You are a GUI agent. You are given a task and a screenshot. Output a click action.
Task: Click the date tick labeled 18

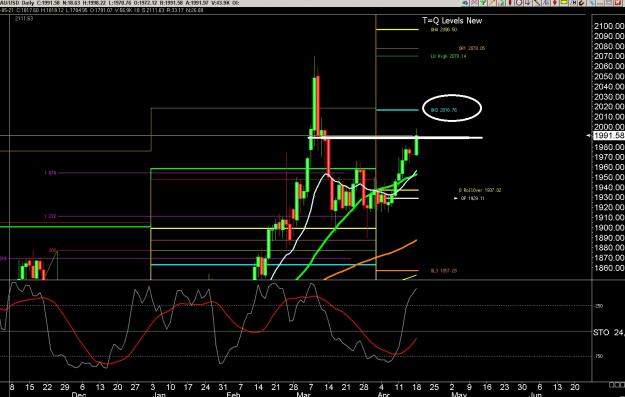(417, 387)
